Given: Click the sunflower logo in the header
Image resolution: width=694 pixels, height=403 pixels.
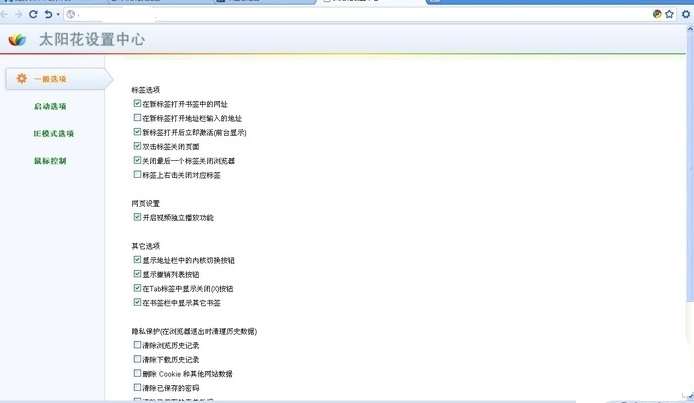Looking at the screenshot, I should 17,40.
